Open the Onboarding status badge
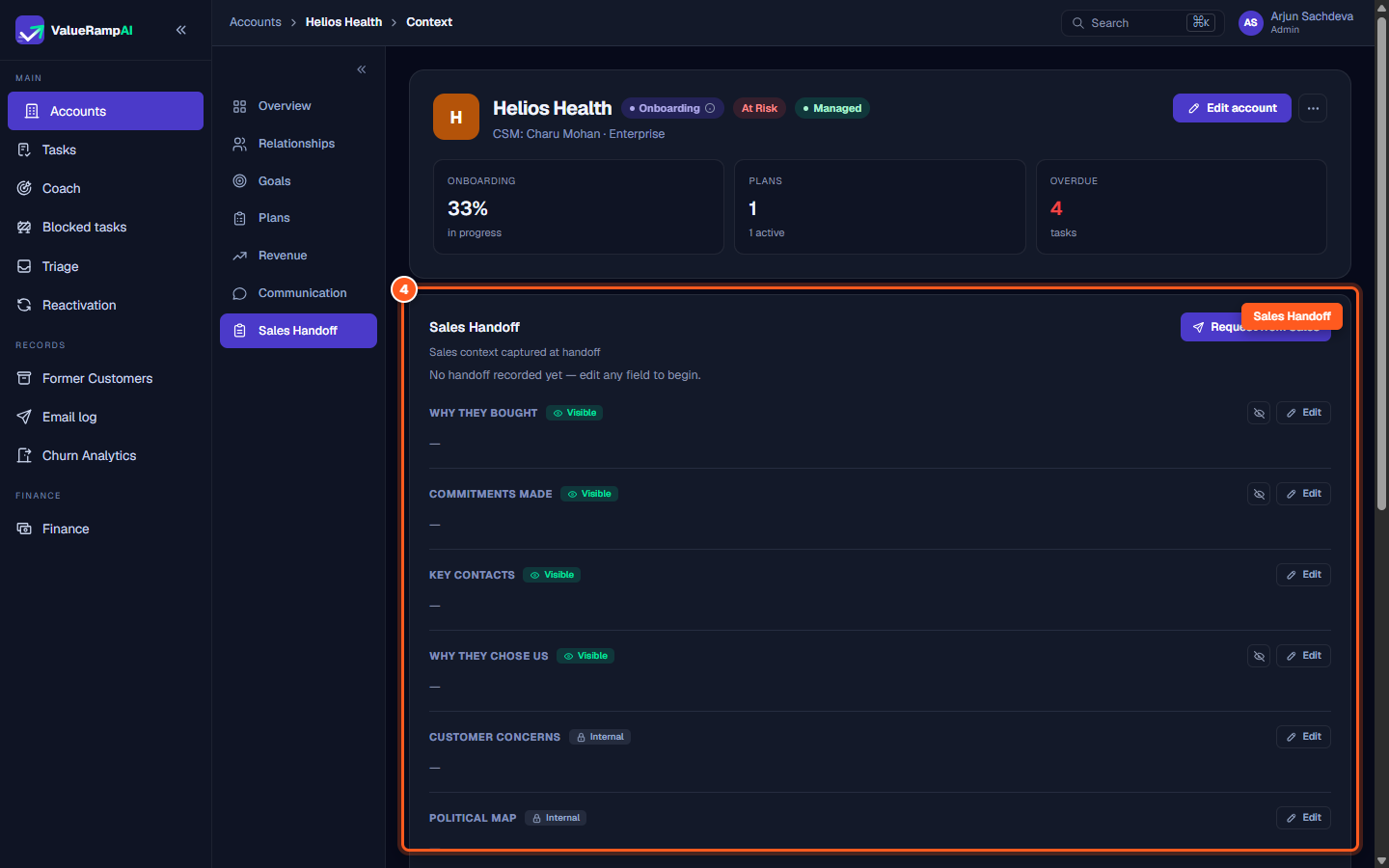Viewport: 1389px width, 868px height. click(672, 108)
